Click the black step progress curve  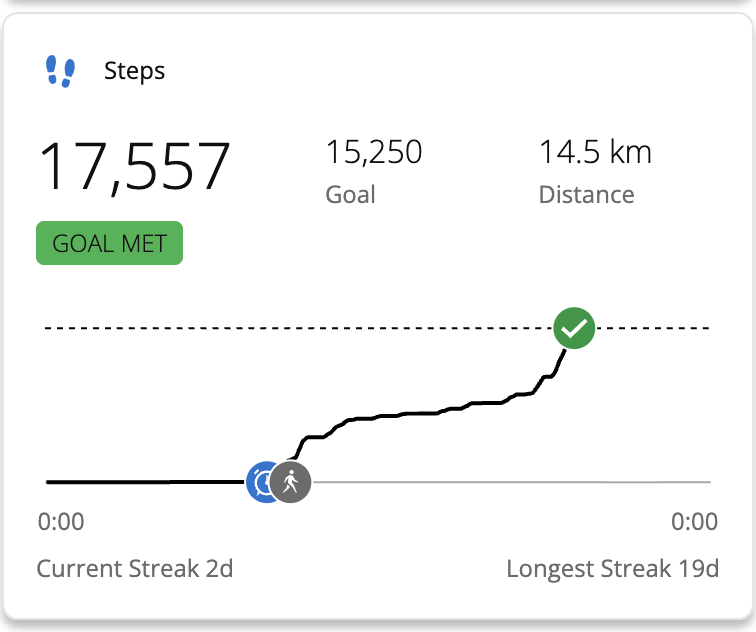tap(420, 412)
